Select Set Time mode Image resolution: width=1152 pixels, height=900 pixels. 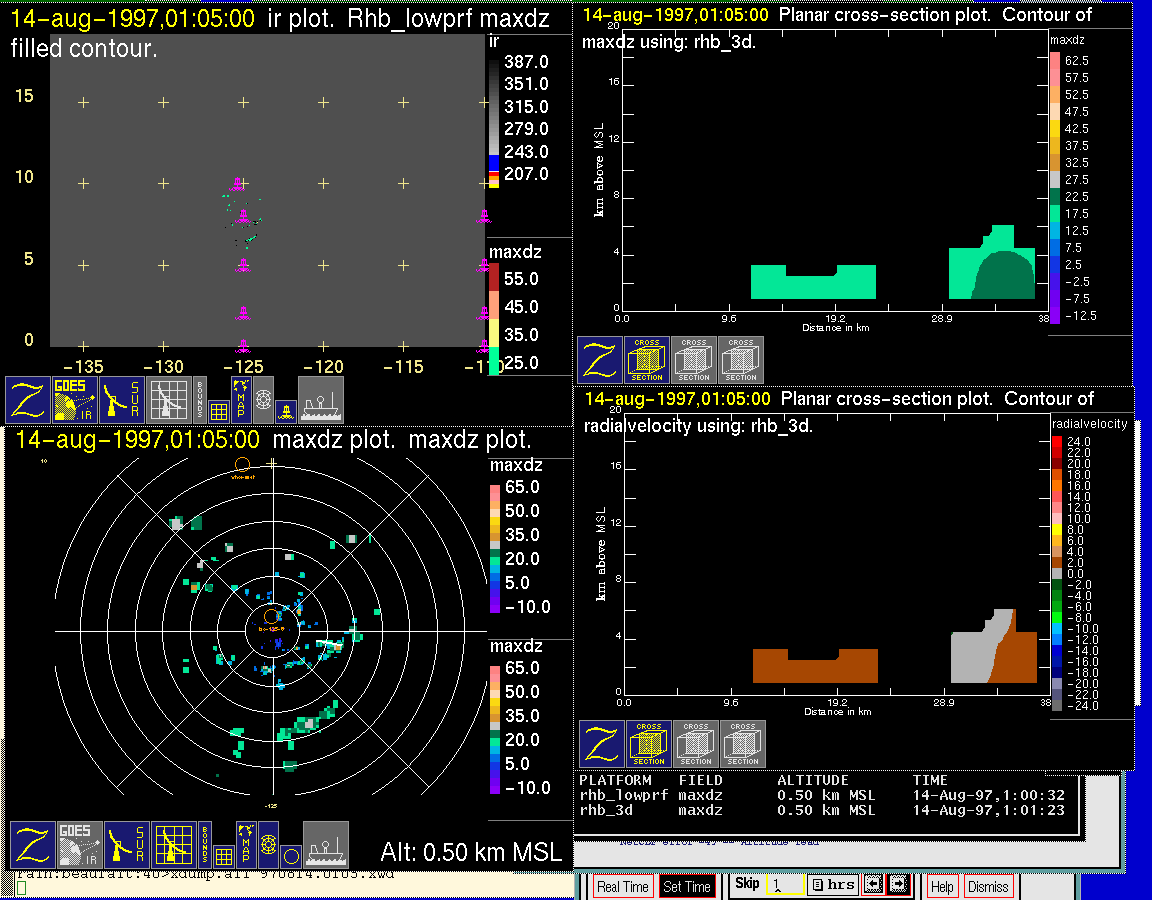pos(687,886)
